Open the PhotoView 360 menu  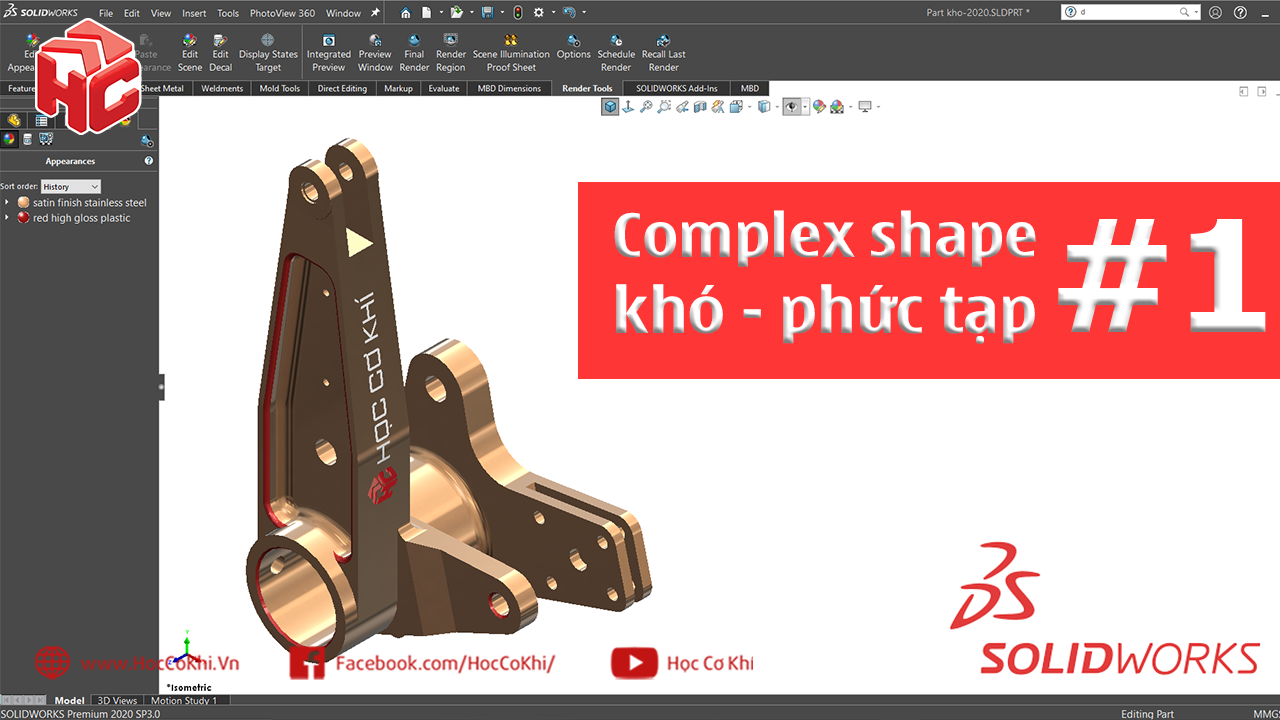pos(282,13)
